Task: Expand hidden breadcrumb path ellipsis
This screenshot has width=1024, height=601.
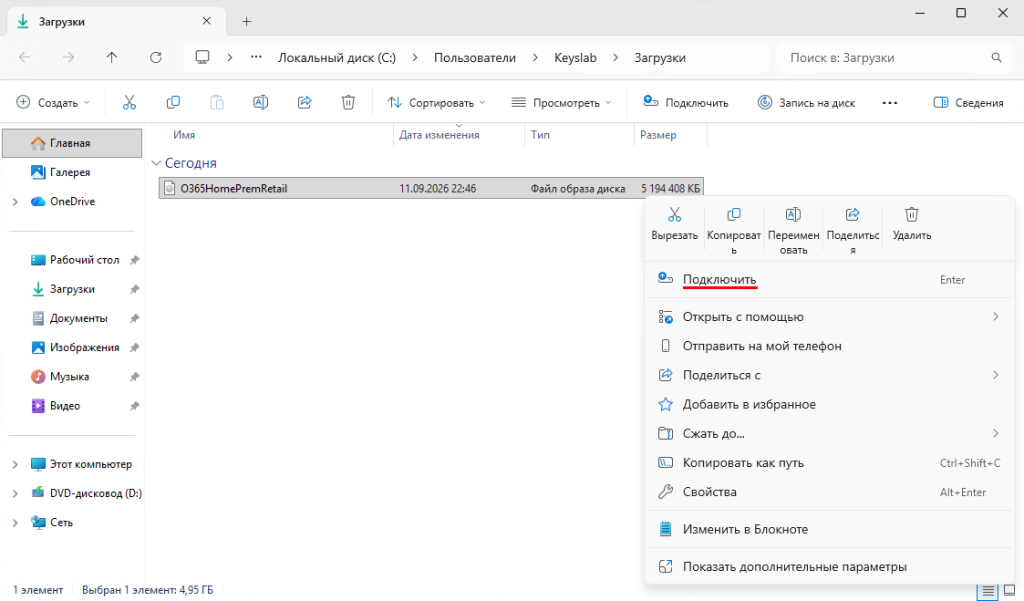Action: 256,57
